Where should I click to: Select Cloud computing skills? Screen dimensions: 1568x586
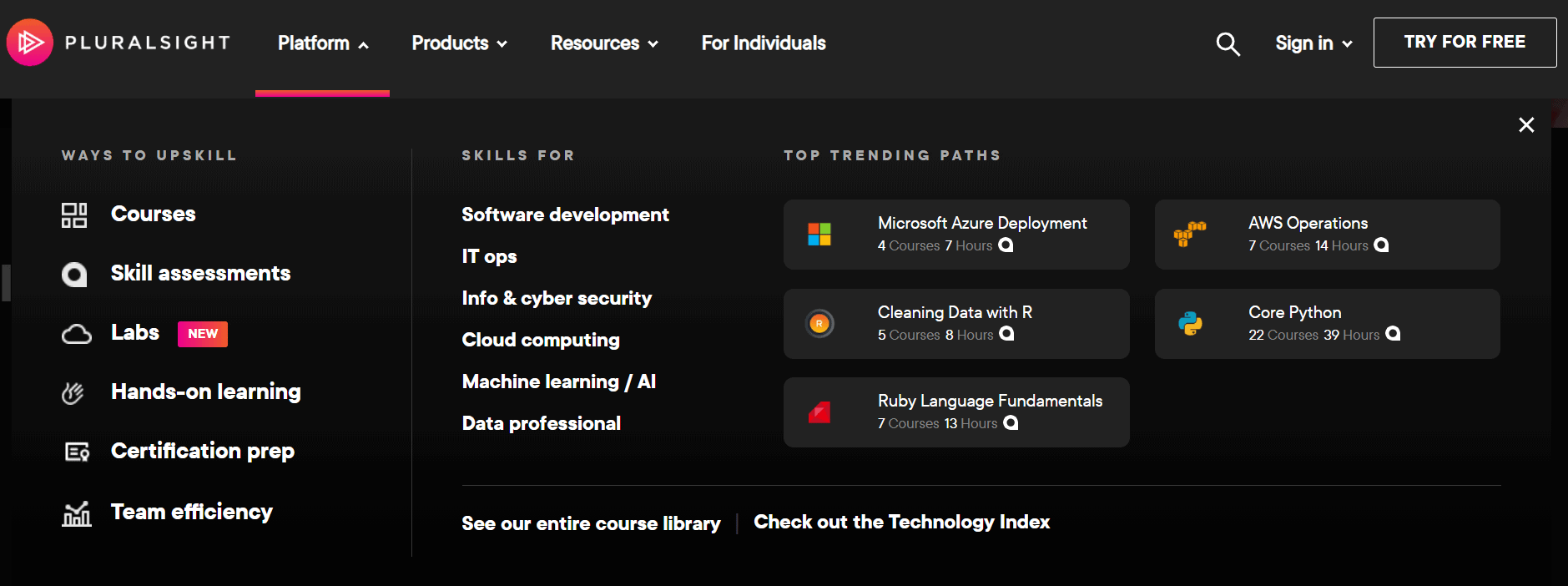tap(541, 340)
